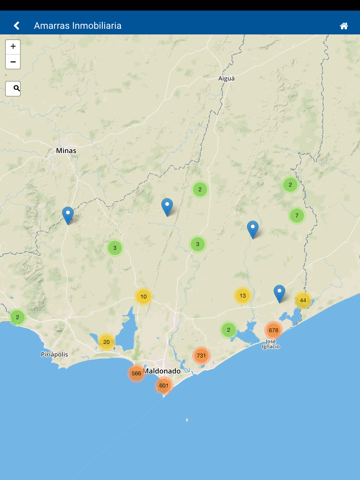This screenshot has width=360, height=480.
Task: Open the orange cluster labeled 566
Action: (x=136, y=373)
